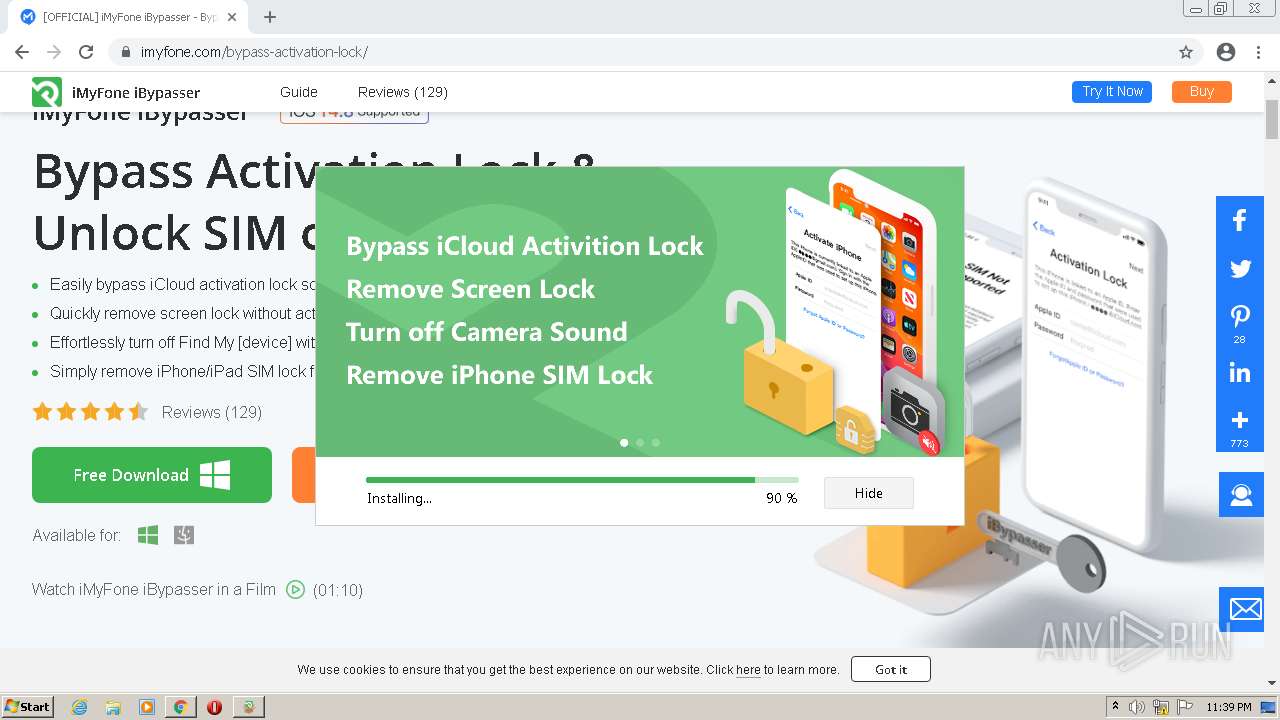This screenshot has height=720, width=1280.
Task: Play the iBypasser film video icon
Action: 295,590
